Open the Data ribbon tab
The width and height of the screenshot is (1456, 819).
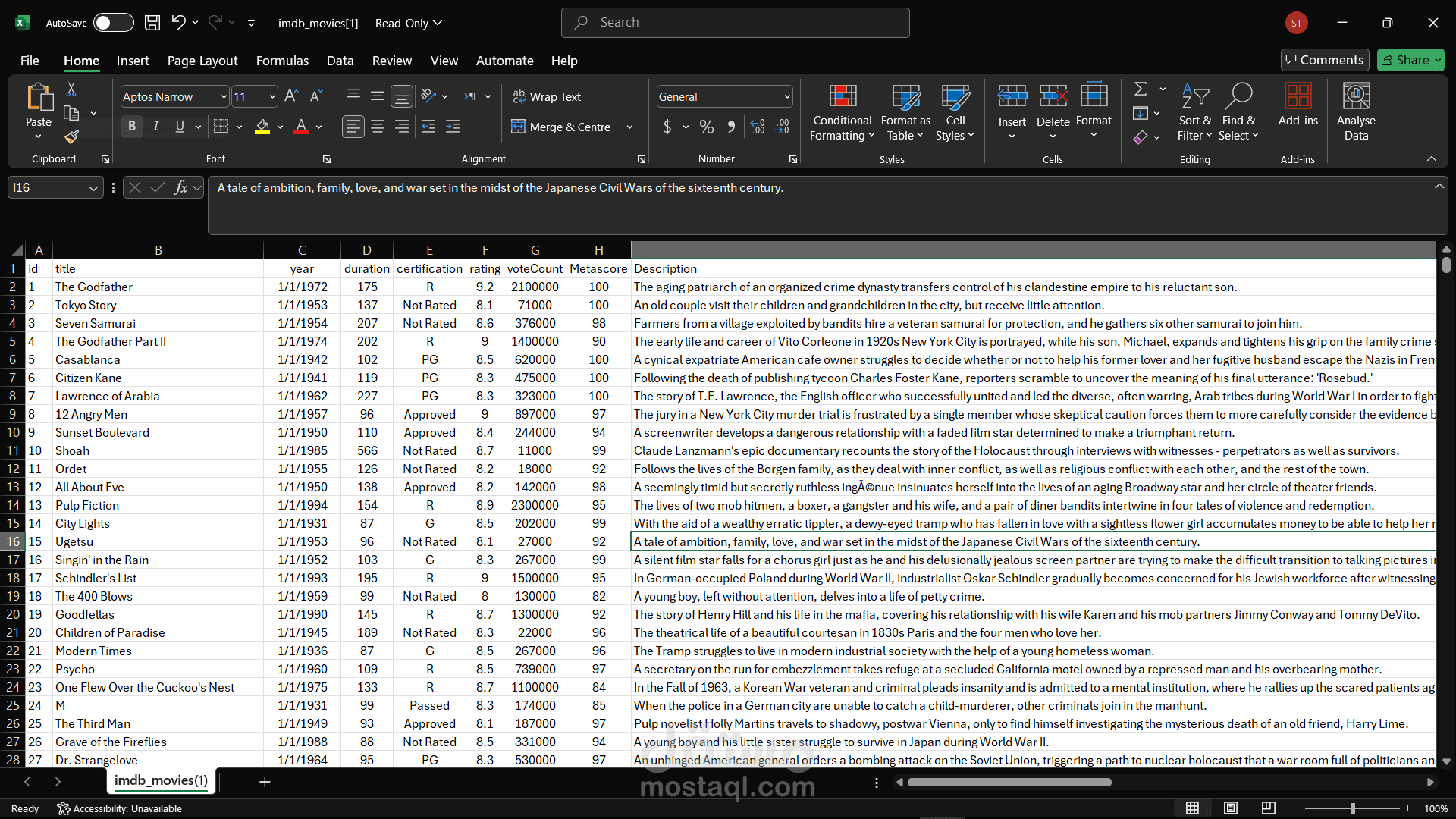coord(340,61)
